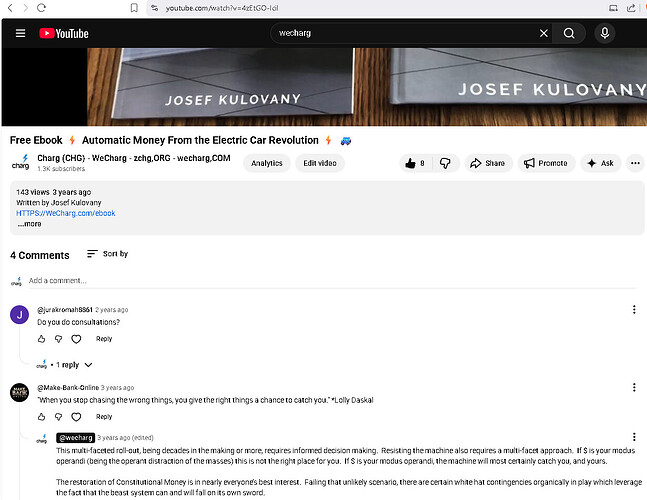Click the '3 years ago' timestamp of @Make-Bank-Online
This screenshot has width=647, height=500.
[117, 388]
